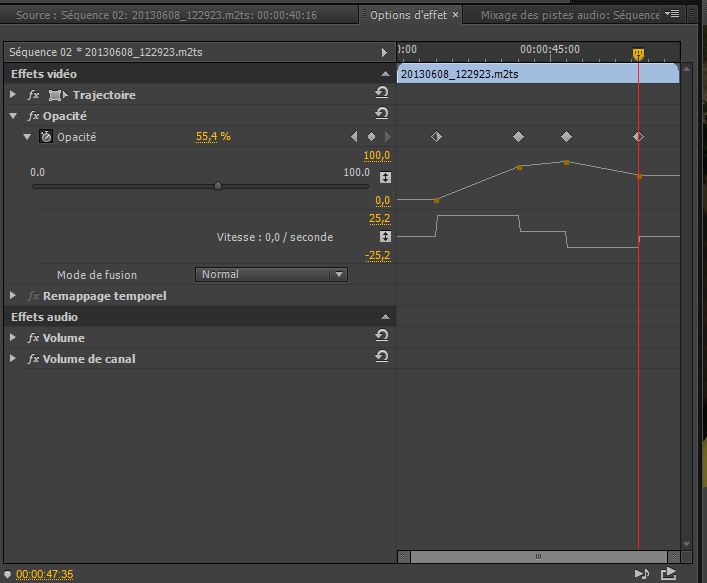Toggle value graph range lock
This screenshot has height=583, width=707.
385,177
